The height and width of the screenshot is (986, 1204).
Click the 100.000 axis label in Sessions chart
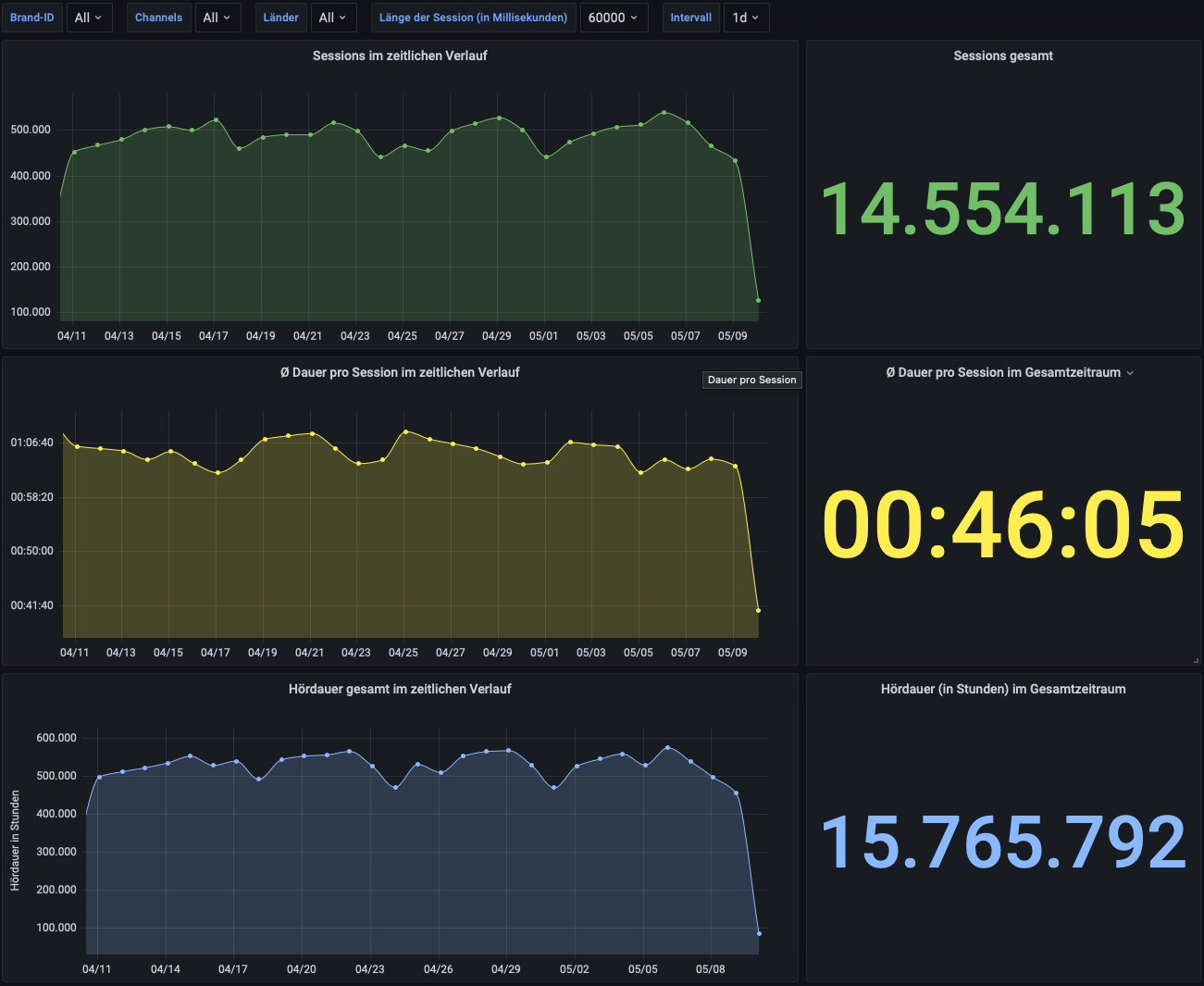(x=31, y=312)
